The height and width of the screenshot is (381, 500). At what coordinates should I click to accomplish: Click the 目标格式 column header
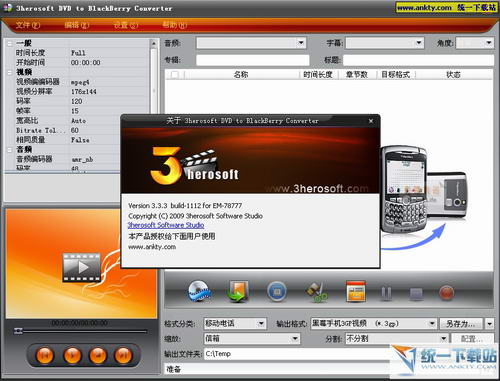396,75
